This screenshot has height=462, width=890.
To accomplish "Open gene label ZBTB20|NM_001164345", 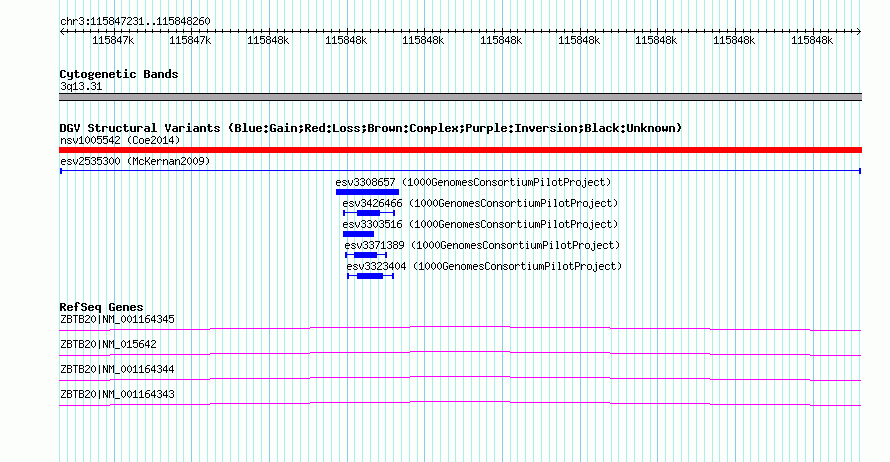I will 117,320.
